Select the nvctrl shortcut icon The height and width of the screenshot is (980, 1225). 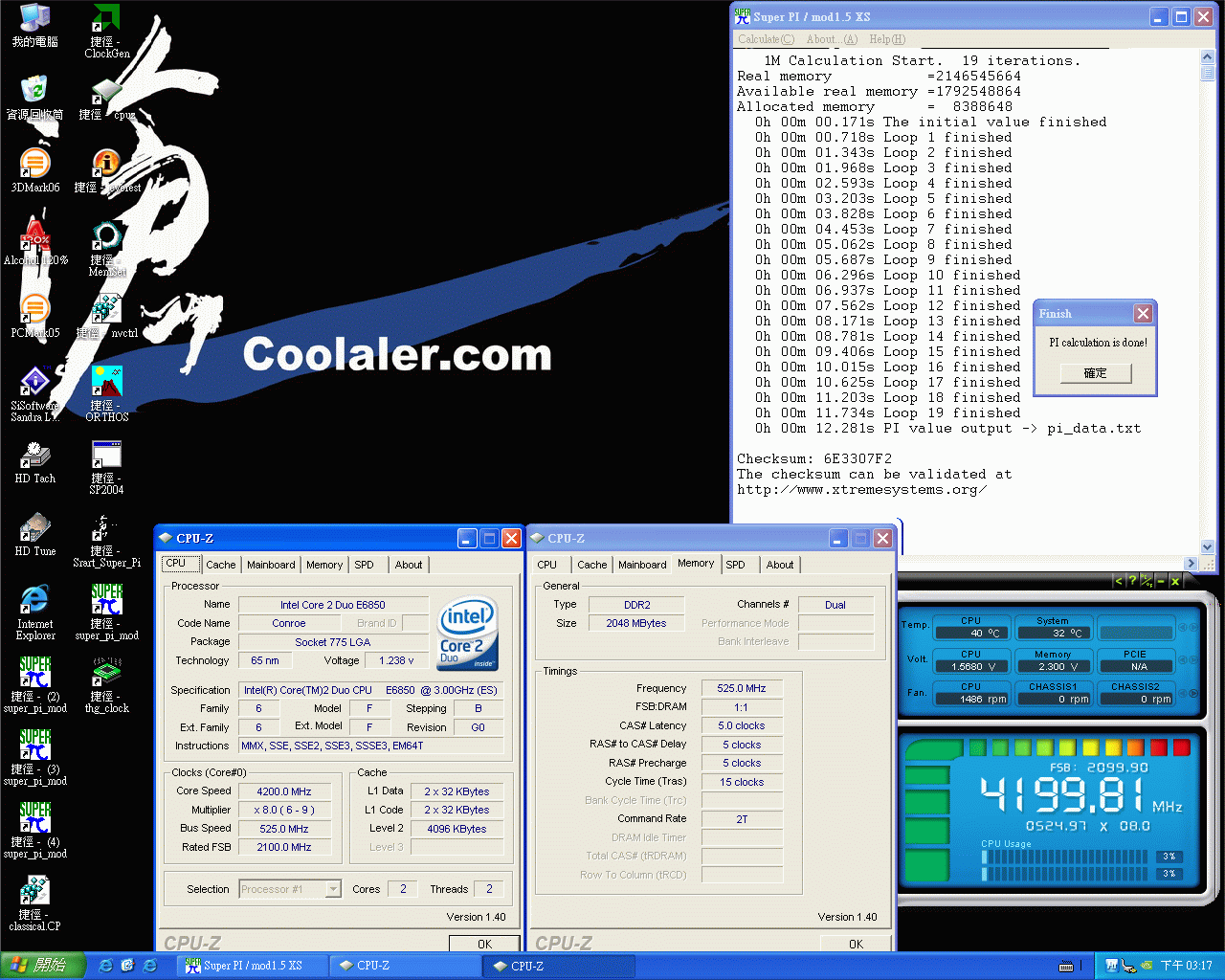(x=107, y=316)
